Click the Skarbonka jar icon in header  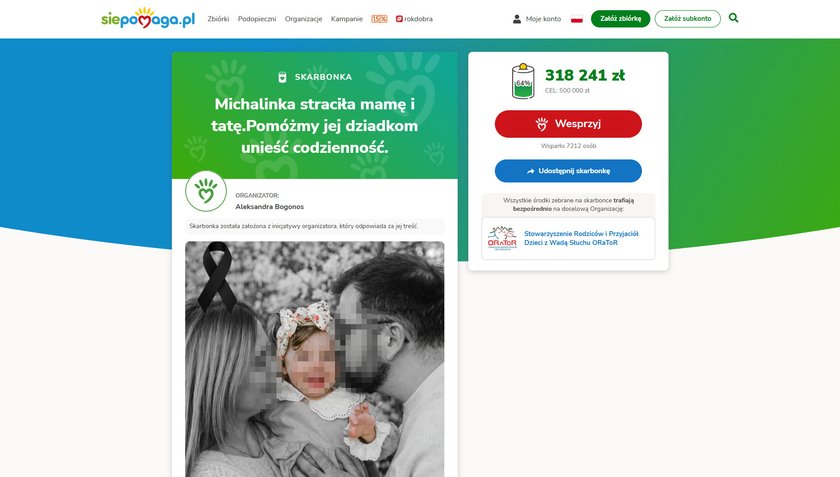point(282,77)
